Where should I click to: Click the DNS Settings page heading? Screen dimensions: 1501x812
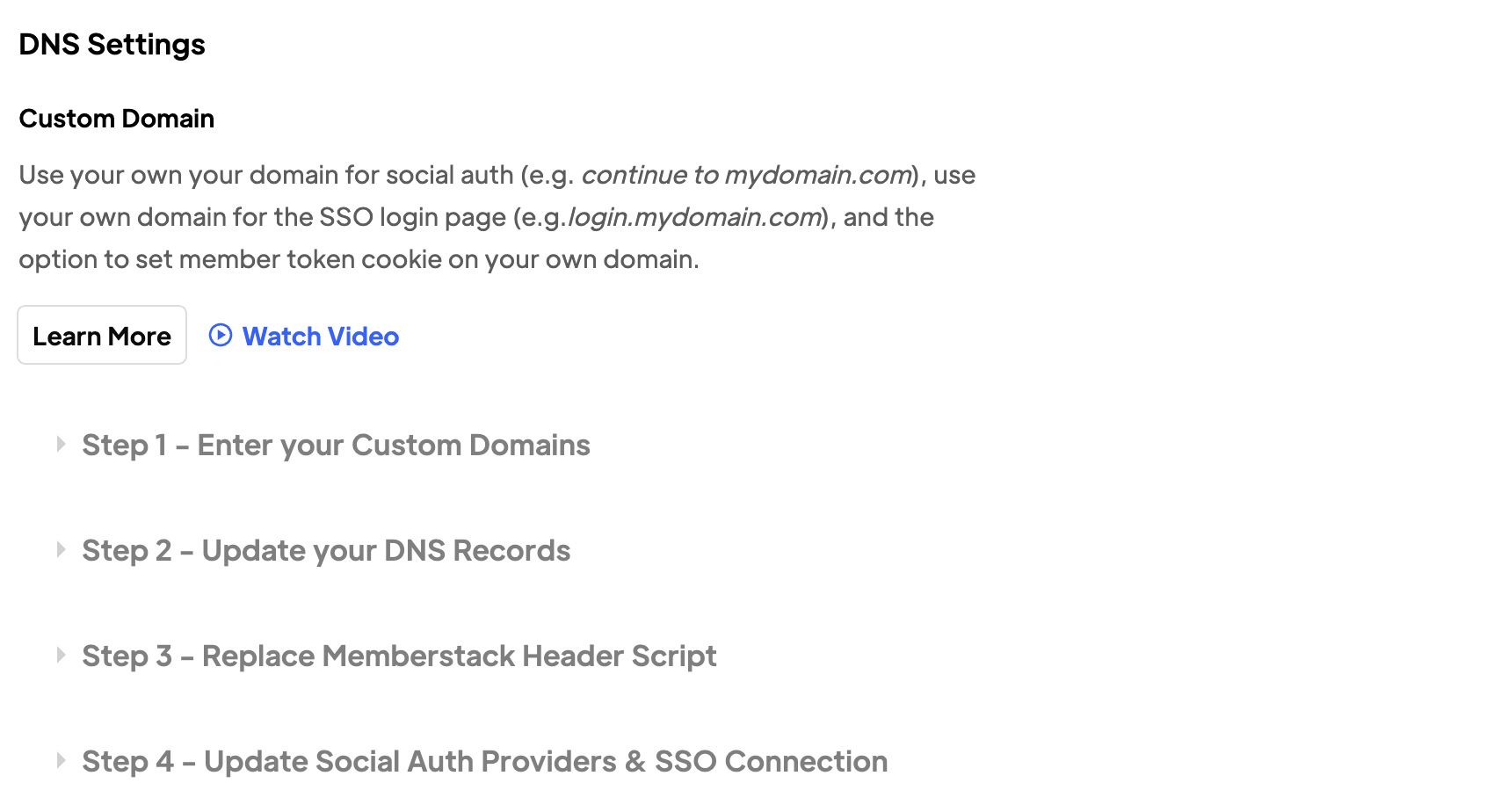(112, 45)
